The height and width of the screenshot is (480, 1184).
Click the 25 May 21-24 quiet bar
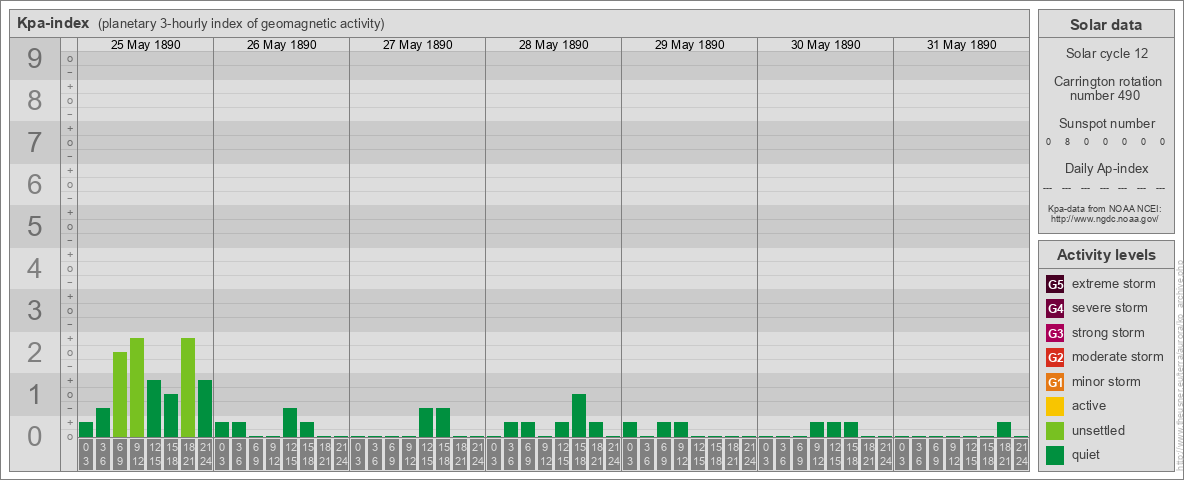(x=205, y=408)
